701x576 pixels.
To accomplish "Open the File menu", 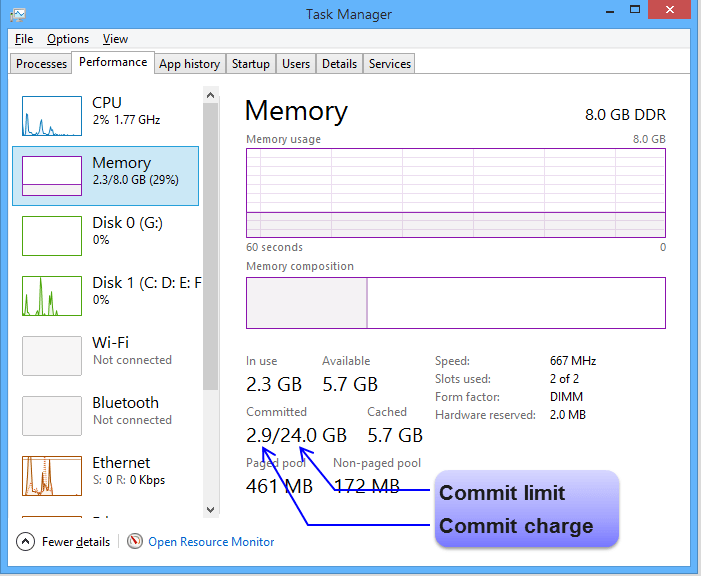I will pyautogui.click(x=24, y=39).
